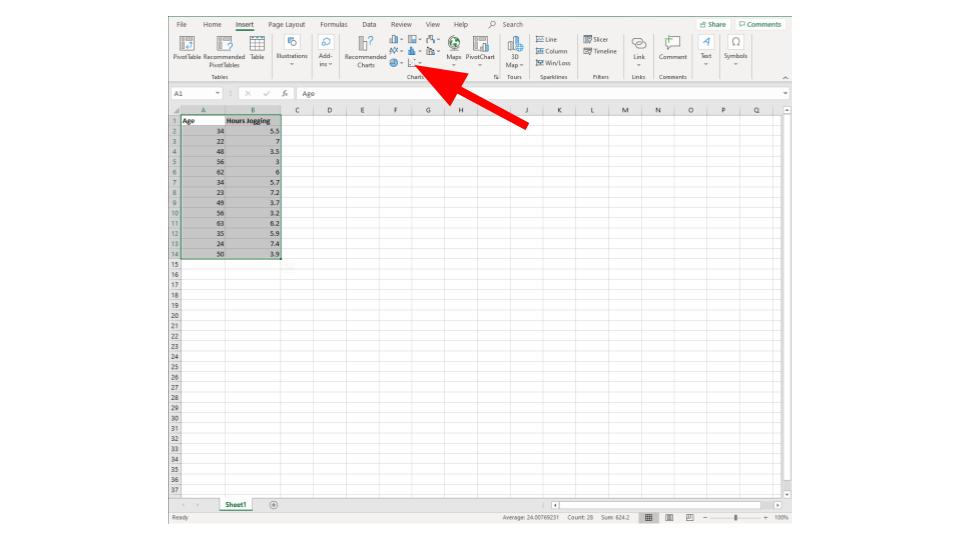Insert a Table from the ribbon

point(257,48)
